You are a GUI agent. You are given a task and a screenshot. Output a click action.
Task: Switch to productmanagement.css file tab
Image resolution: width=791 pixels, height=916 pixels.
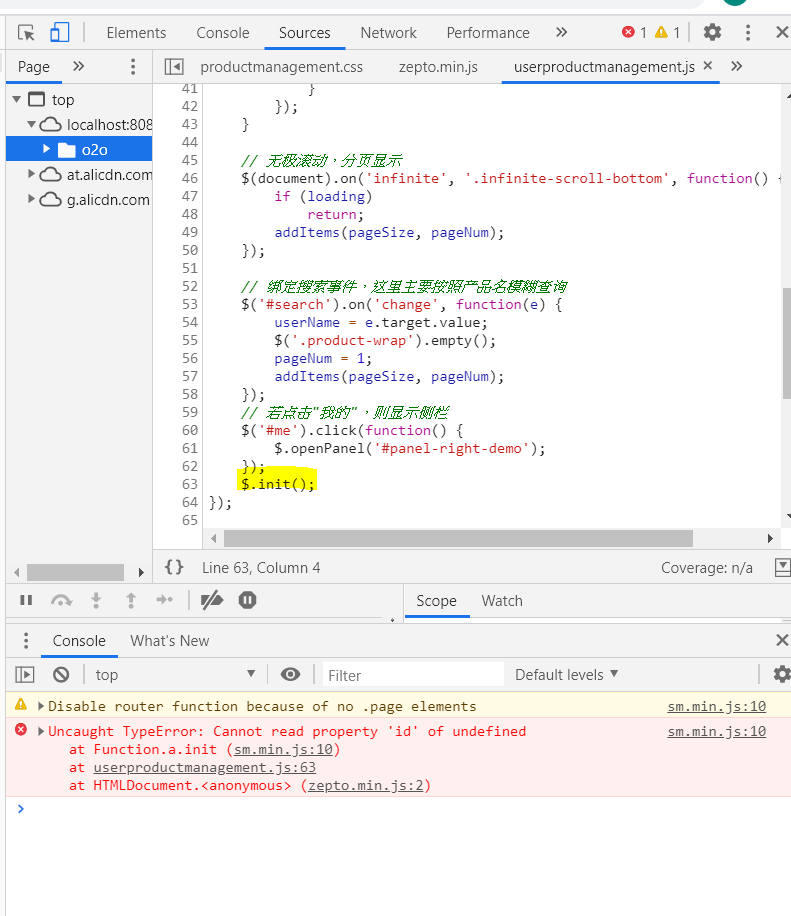(282, 67)
